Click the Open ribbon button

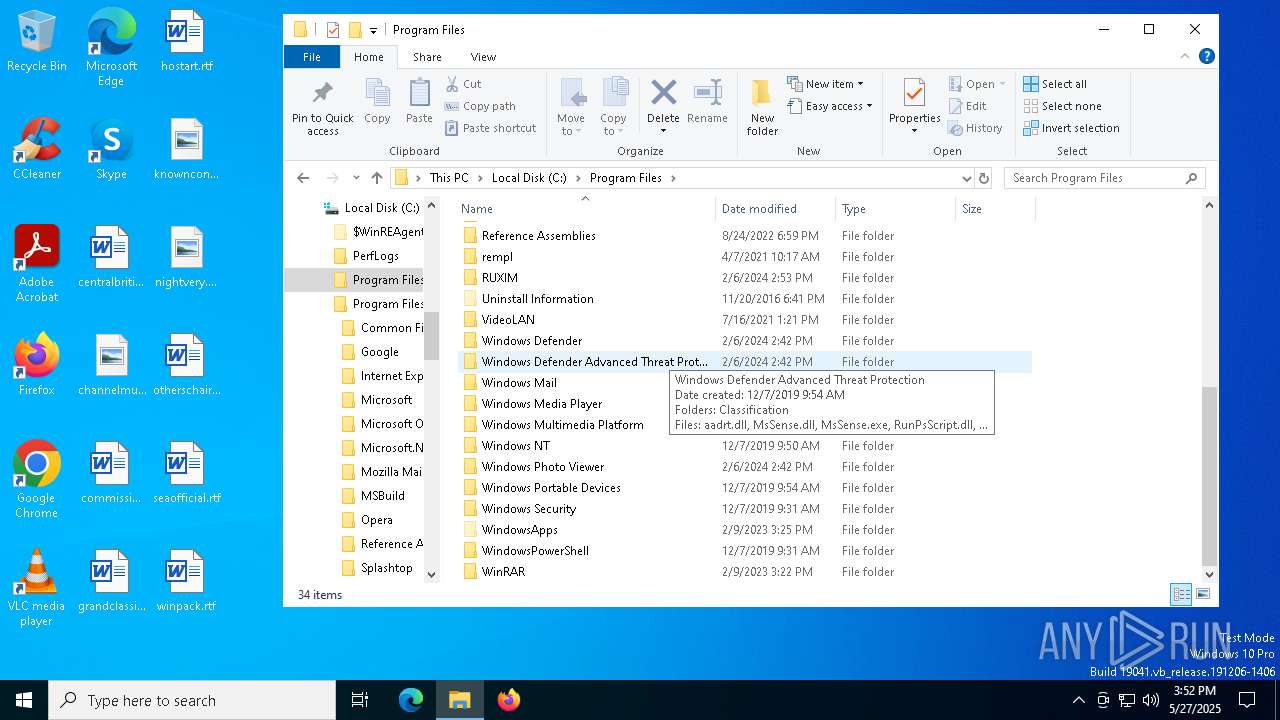[x=977, y=84]
